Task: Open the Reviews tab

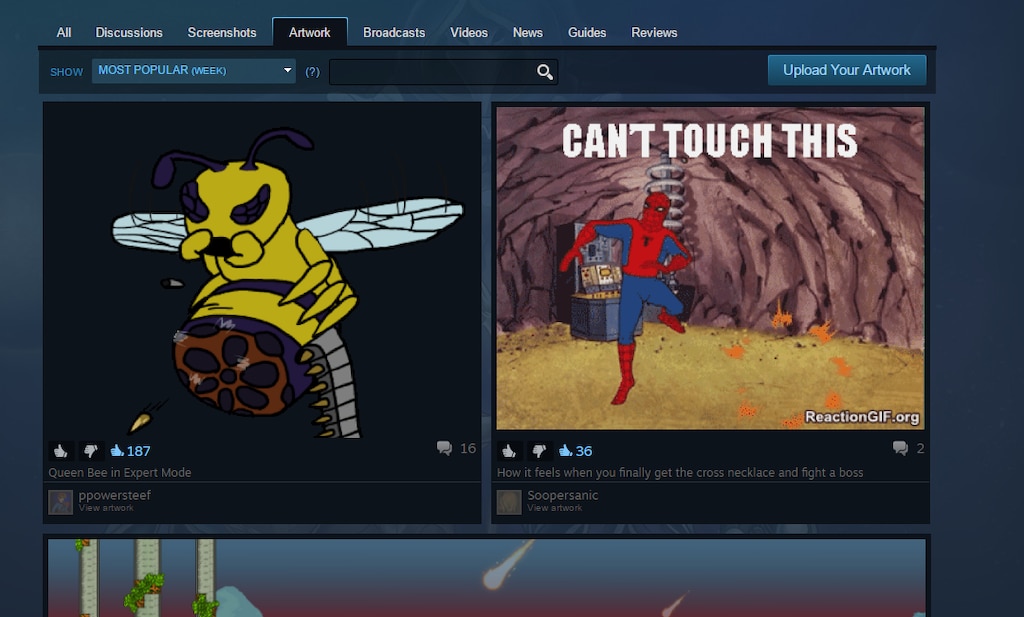Action: 654,33
